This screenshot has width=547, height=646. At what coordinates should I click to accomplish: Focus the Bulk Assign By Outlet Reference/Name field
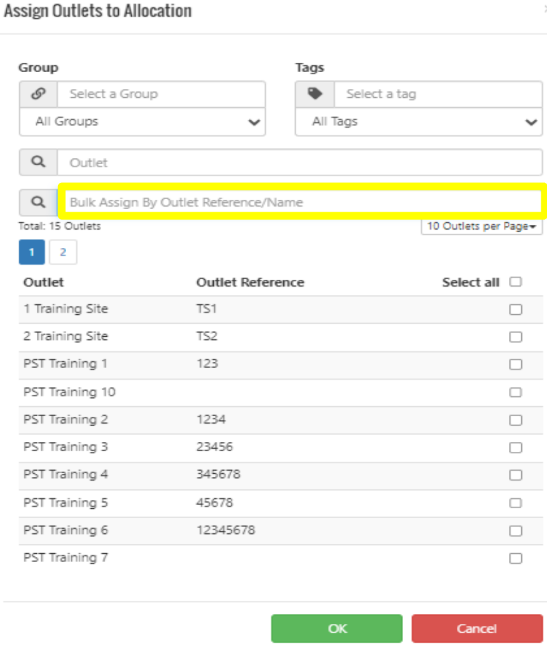[x=303, y=202]
